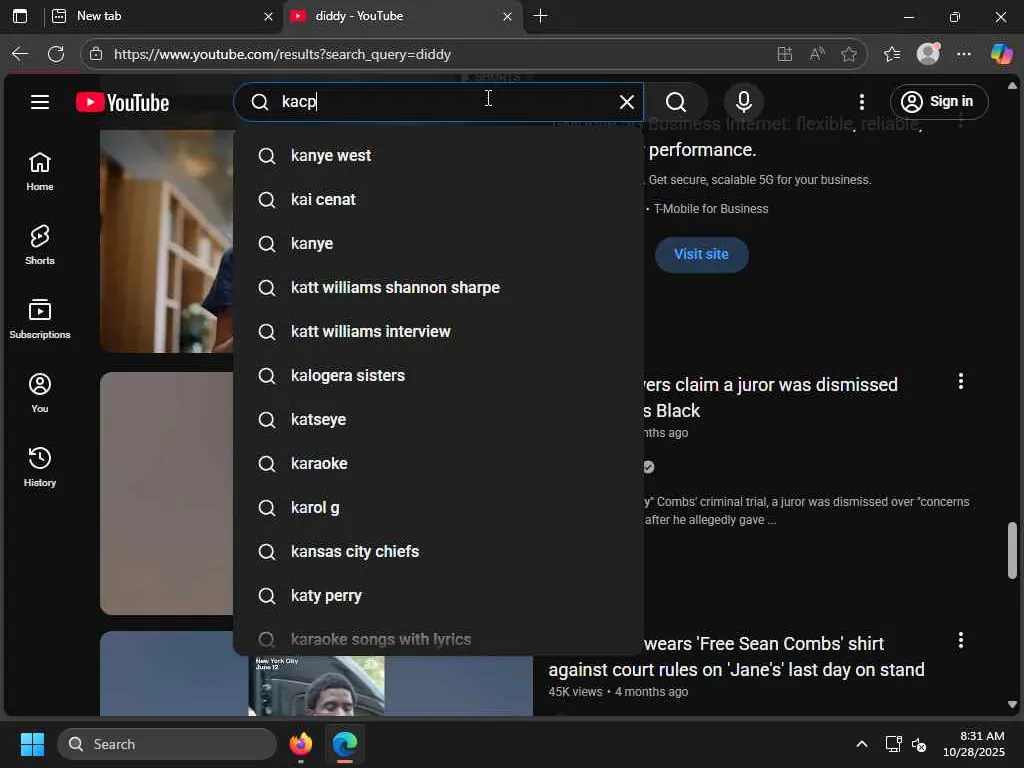Choose the 'karaoke' suggestion
Screen dimensions: 1024x768
tap(438, 463)
